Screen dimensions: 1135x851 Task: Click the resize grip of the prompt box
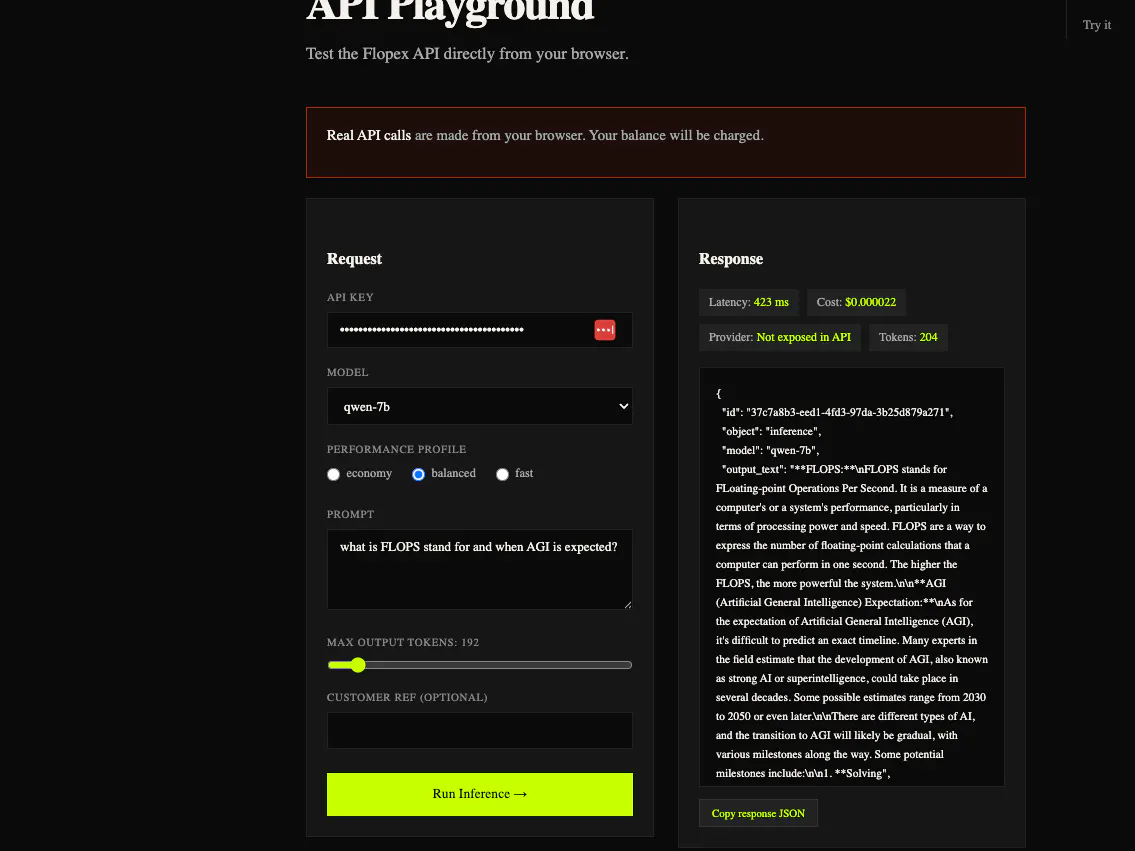(x=628, y=604)
